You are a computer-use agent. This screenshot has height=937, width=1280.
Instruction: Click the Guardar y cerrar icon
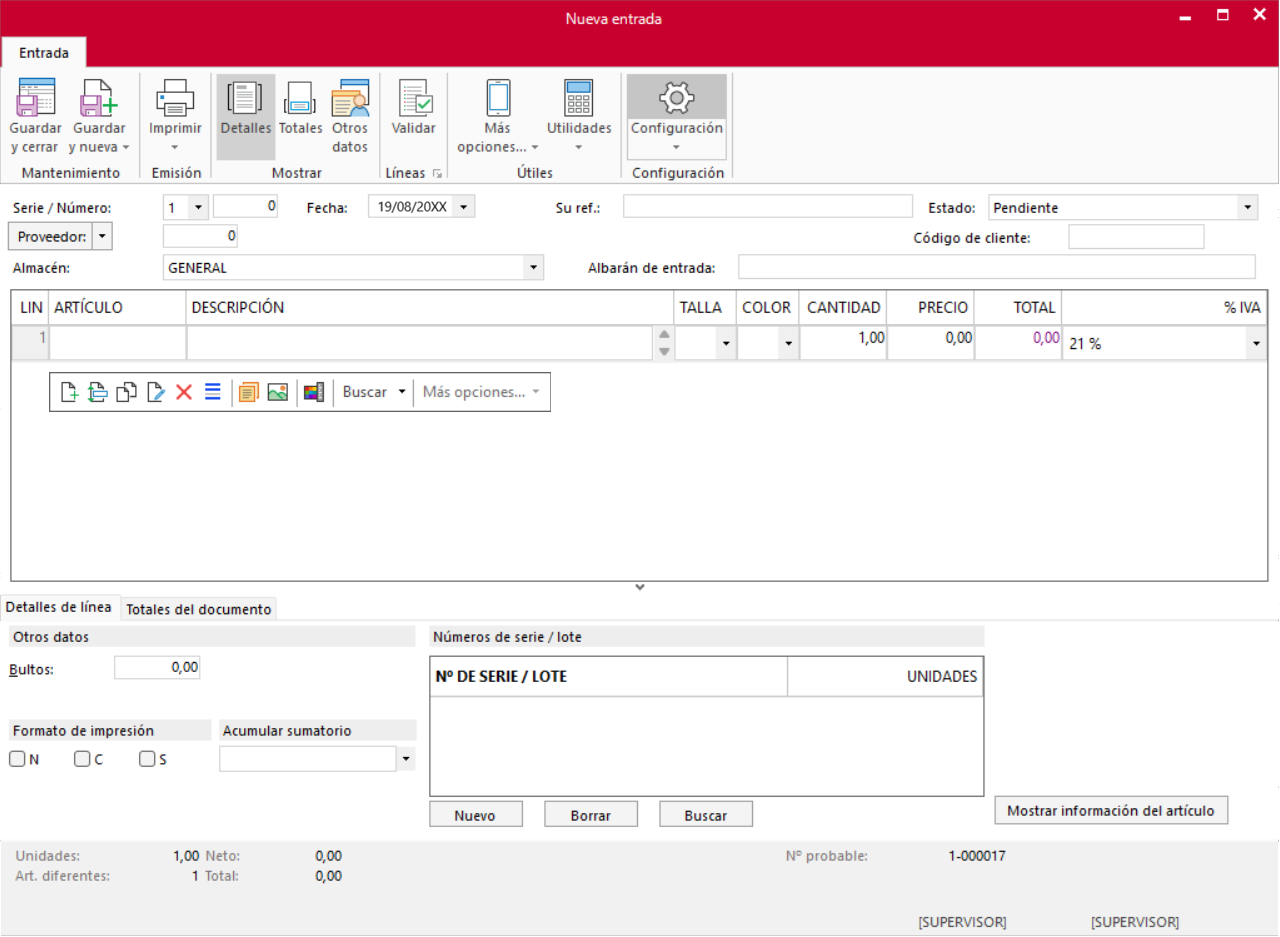(36, 98)
